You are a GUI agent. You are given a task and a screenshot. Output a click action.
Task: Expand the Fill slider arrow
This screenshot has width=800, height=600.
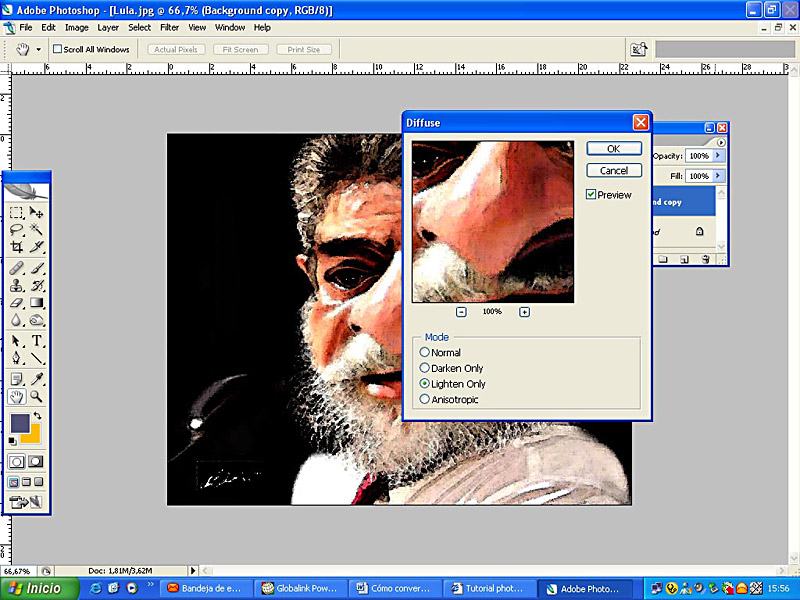pos(718,176)
